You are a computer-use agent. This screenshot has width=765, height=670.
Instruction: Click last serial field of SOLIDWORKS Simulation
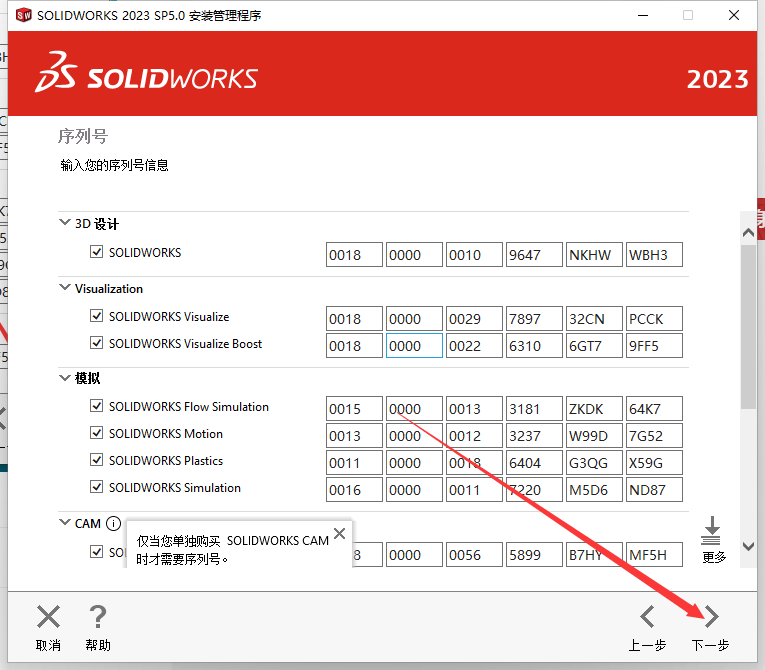[x=654, y=490]
